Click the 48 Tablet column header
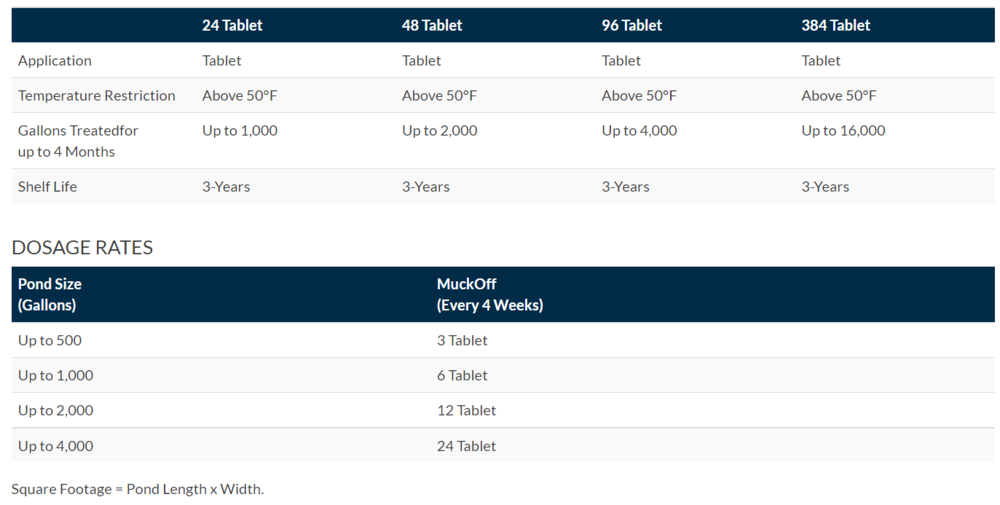This screenshot has width=1000, height=505. (432, 26)
